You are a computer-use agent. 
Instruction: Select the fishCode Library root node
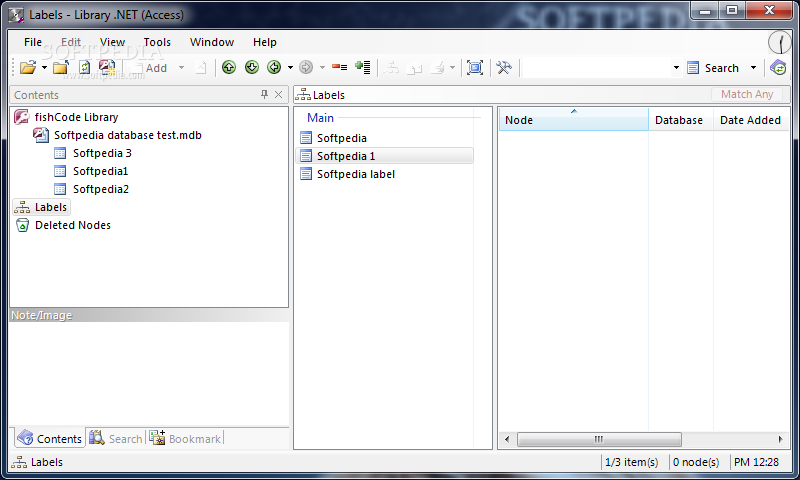pos(77,117)
